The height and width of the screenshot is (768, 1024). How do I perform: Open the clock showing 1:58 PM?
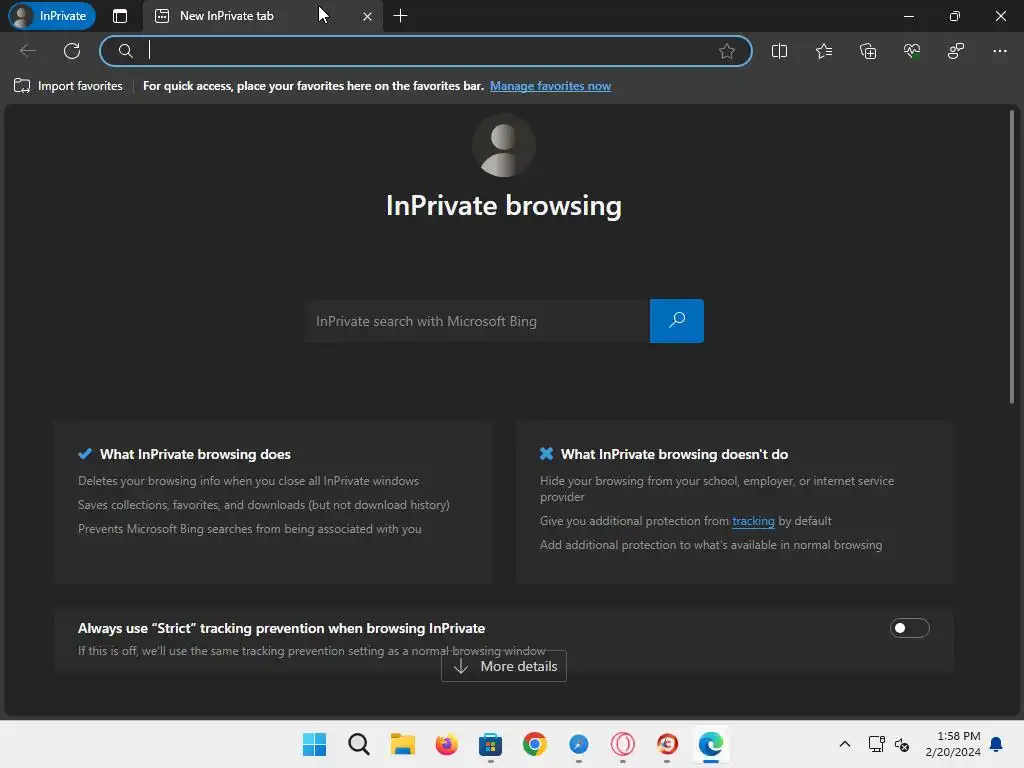click(x=952, y=744)
